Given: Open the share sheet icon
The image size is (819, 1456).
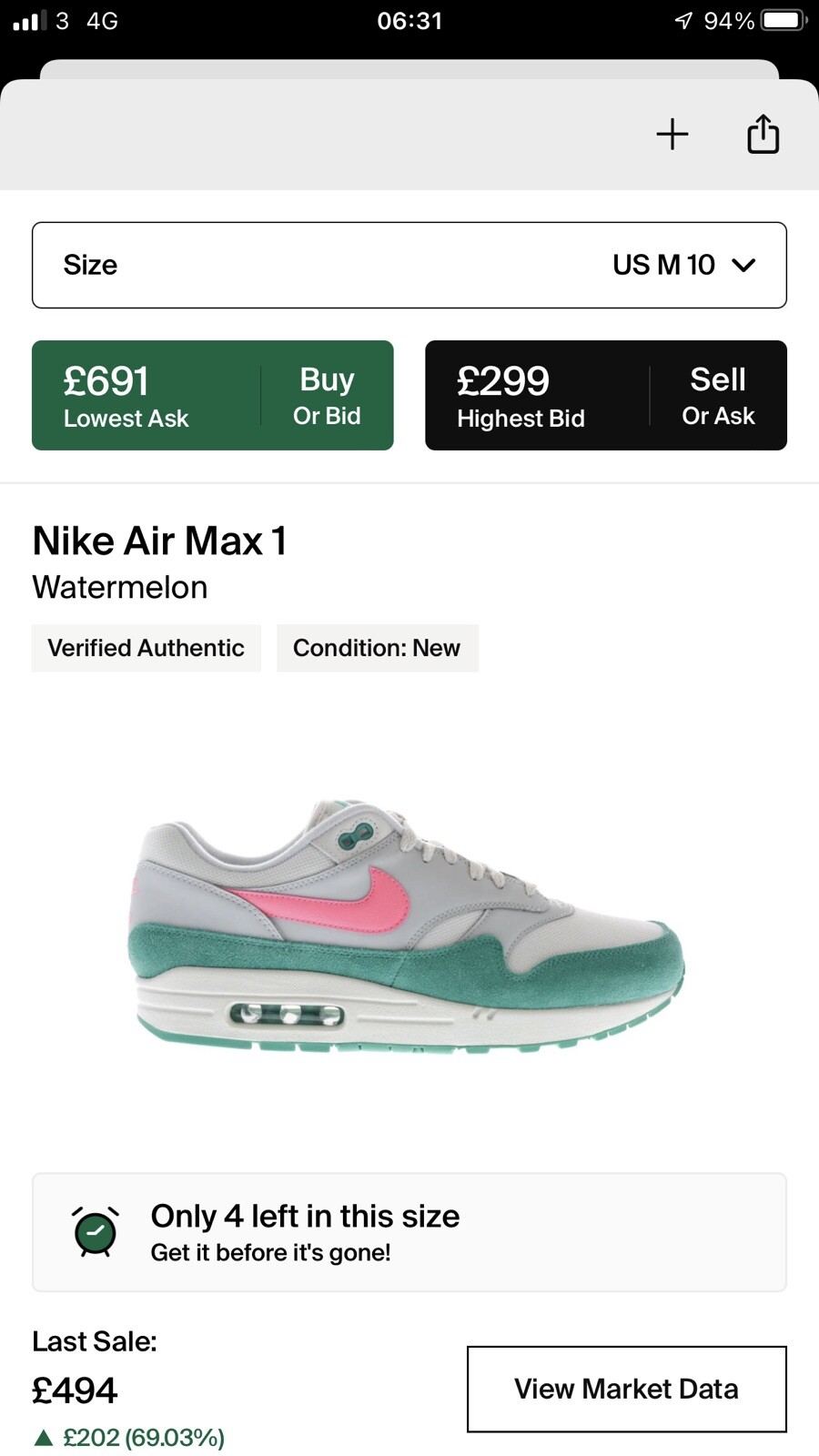Looking at the screenshot, I should click(x=763, y=135).
